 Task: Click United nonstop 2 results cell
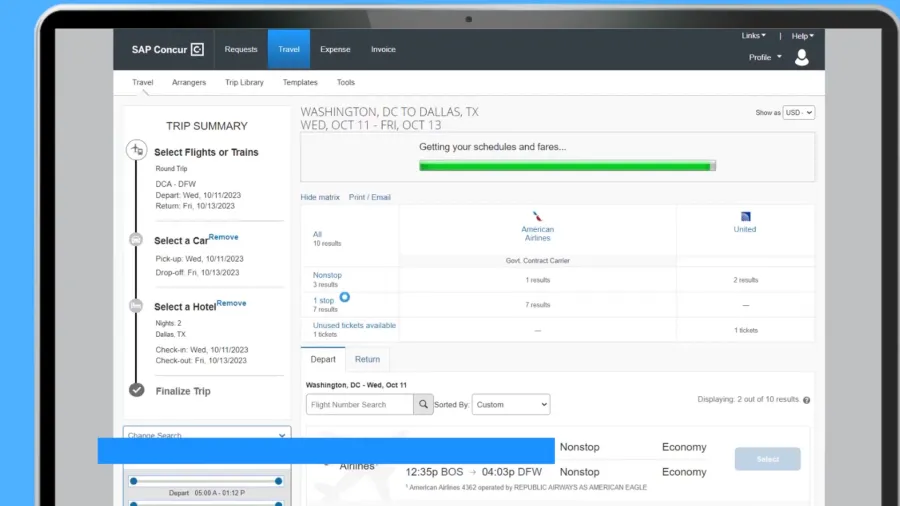[x=746, y=280]
